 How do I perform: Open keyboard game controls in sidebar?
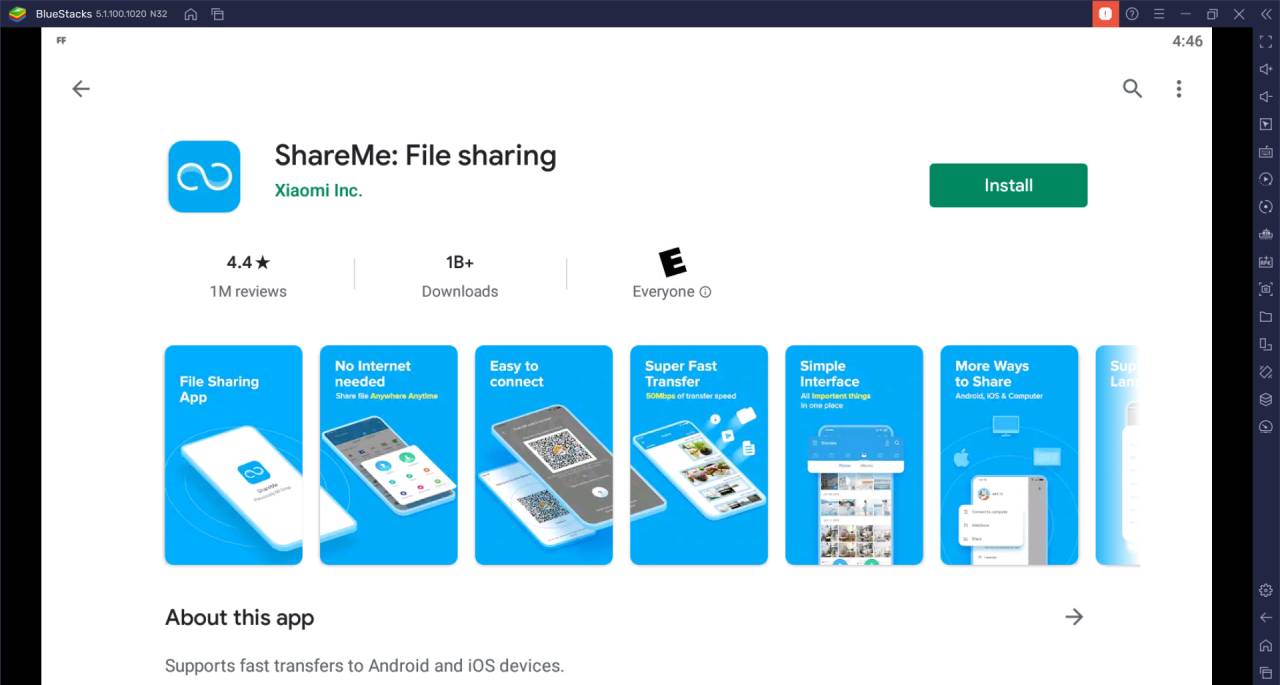point(1266,152)
